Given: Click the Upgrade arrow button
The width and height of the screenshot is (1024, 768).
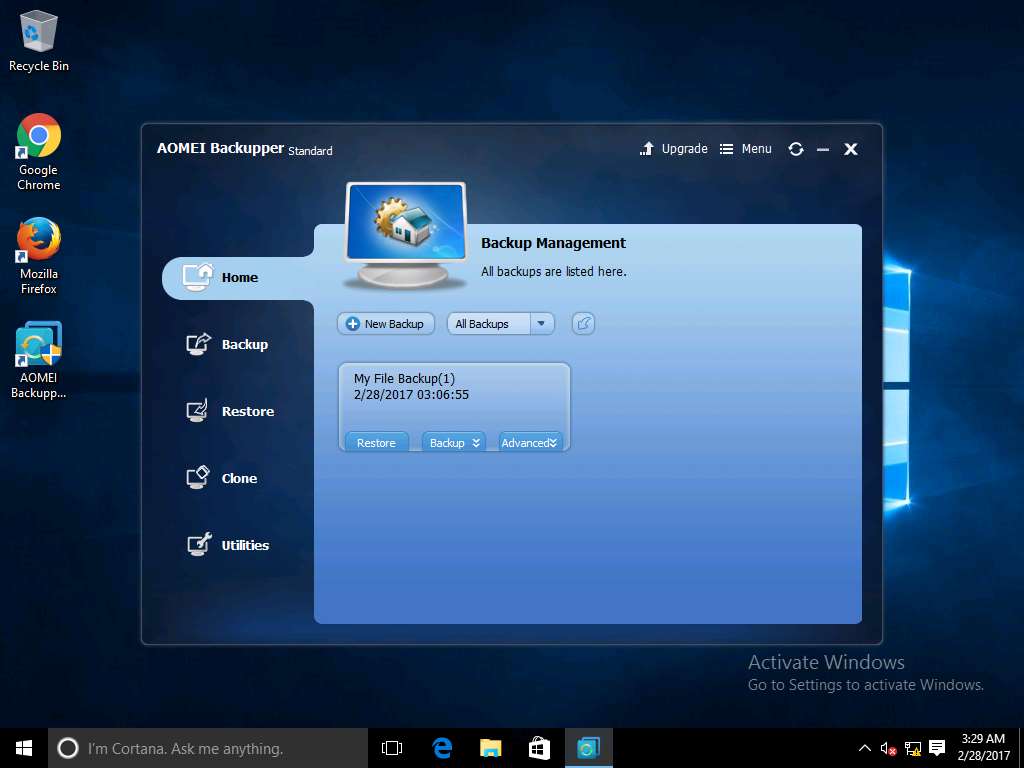Looking at the screenshot, I should pyautogui.click(x=673, y=149).
